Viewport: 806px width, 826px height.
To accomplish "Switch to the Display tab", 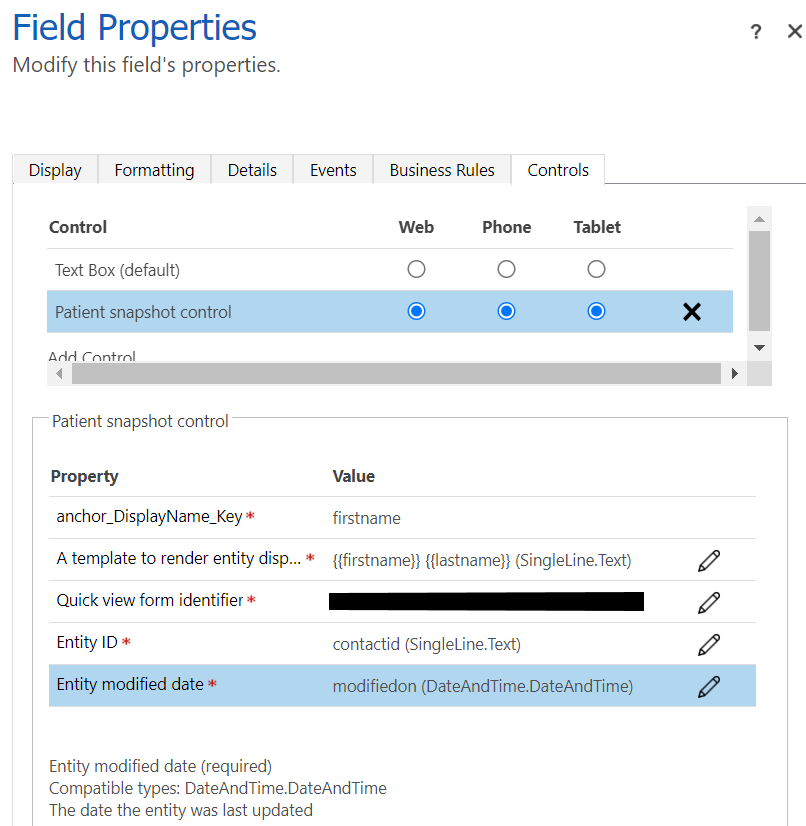I will [55, 170].
